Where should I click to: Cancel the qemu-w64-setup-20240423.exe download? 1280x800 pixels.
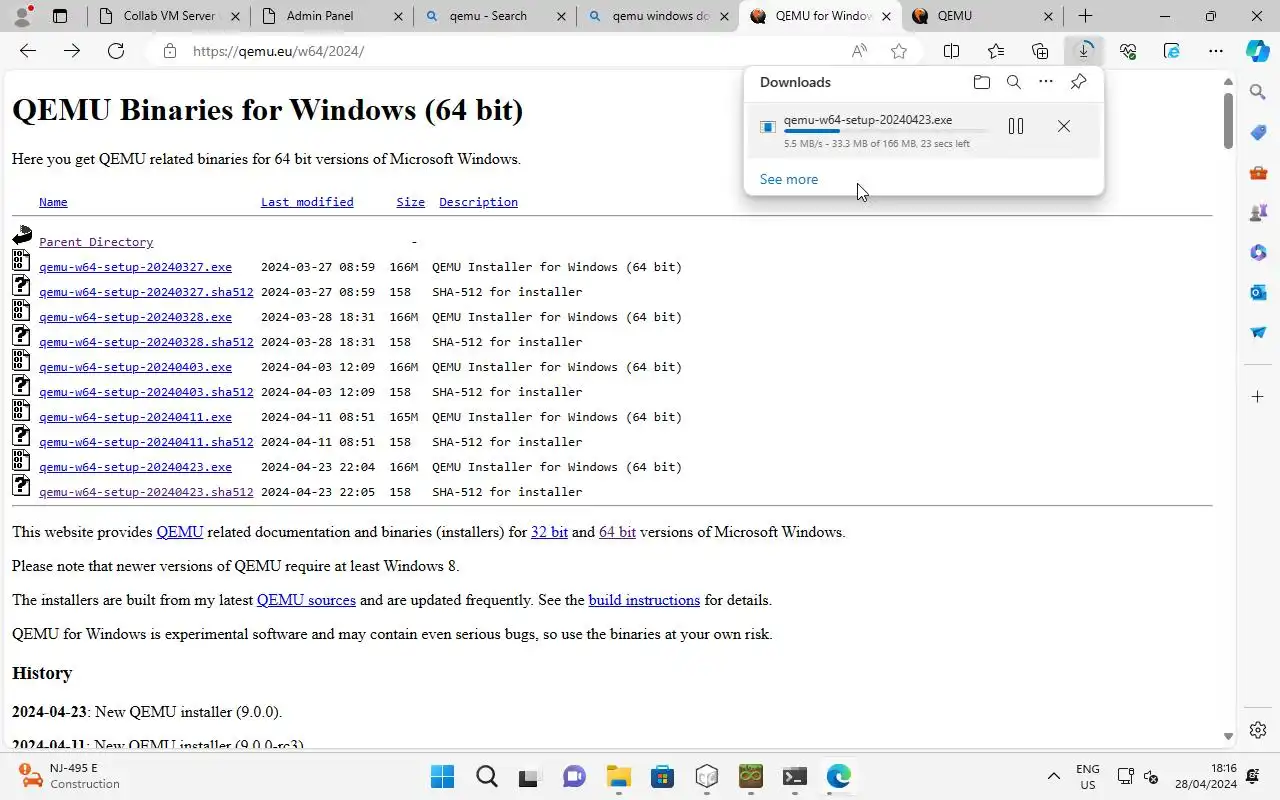pyautogui.click(x=1064, y=126)
